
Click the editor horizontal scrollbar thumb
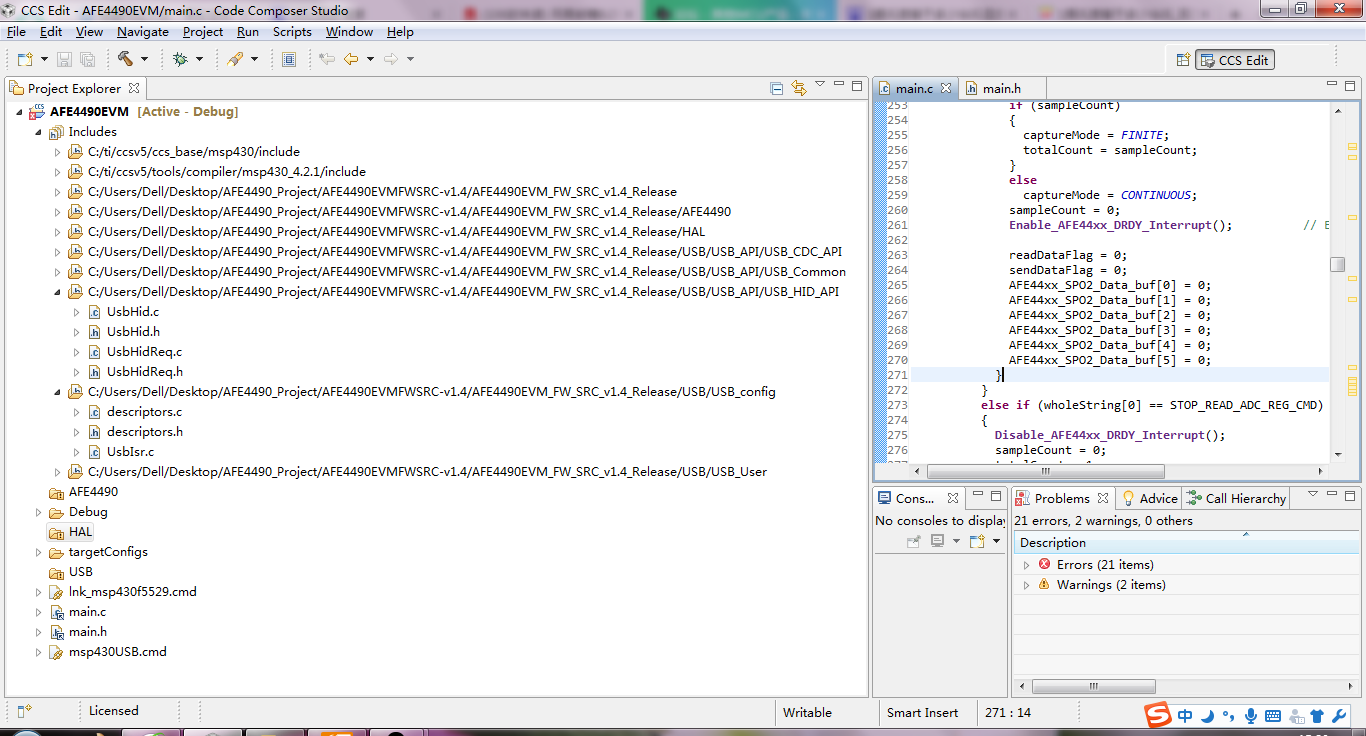1046,471
